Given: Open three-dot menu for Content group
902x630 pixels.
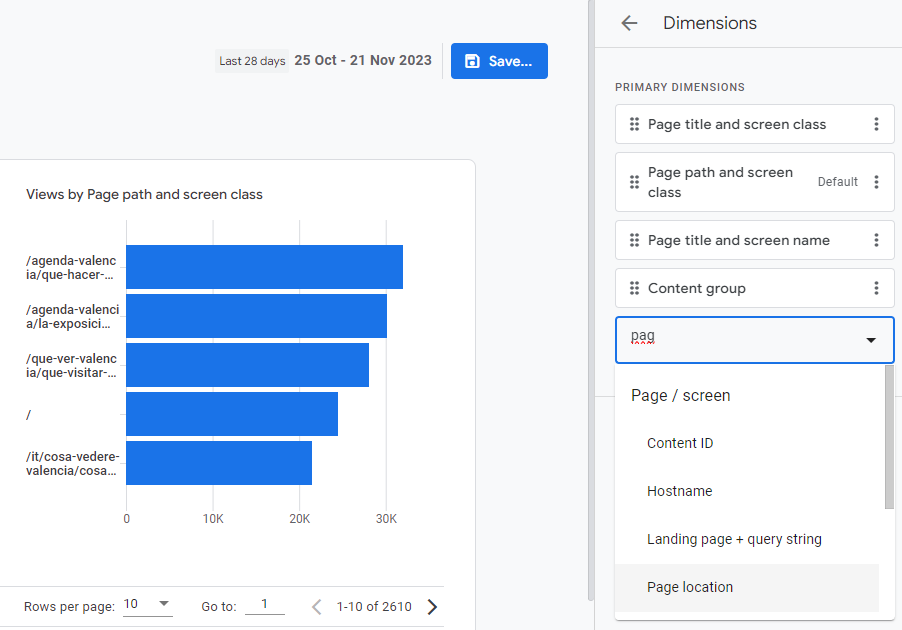Looking at the screenshot, I should tap(876, 289).
